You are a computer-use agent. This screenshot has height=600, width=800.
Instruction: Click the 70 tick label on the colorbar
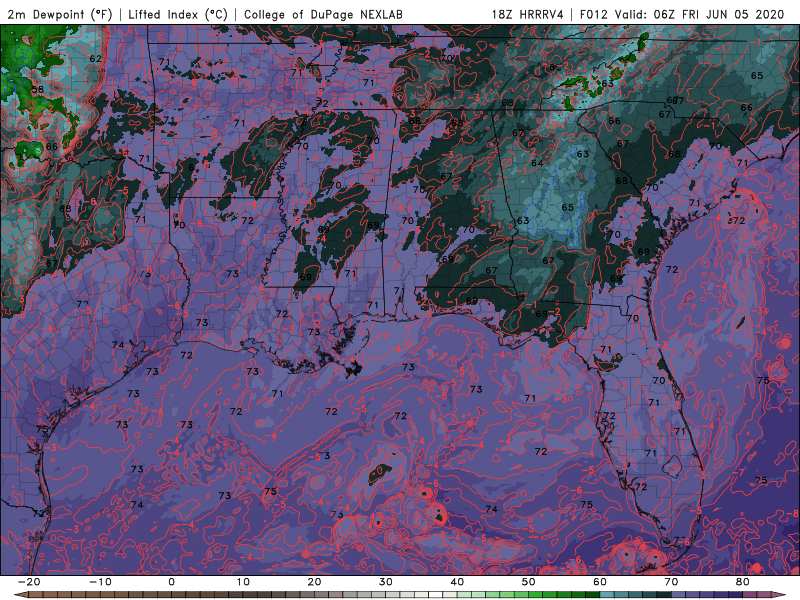(x=671, y=582)
